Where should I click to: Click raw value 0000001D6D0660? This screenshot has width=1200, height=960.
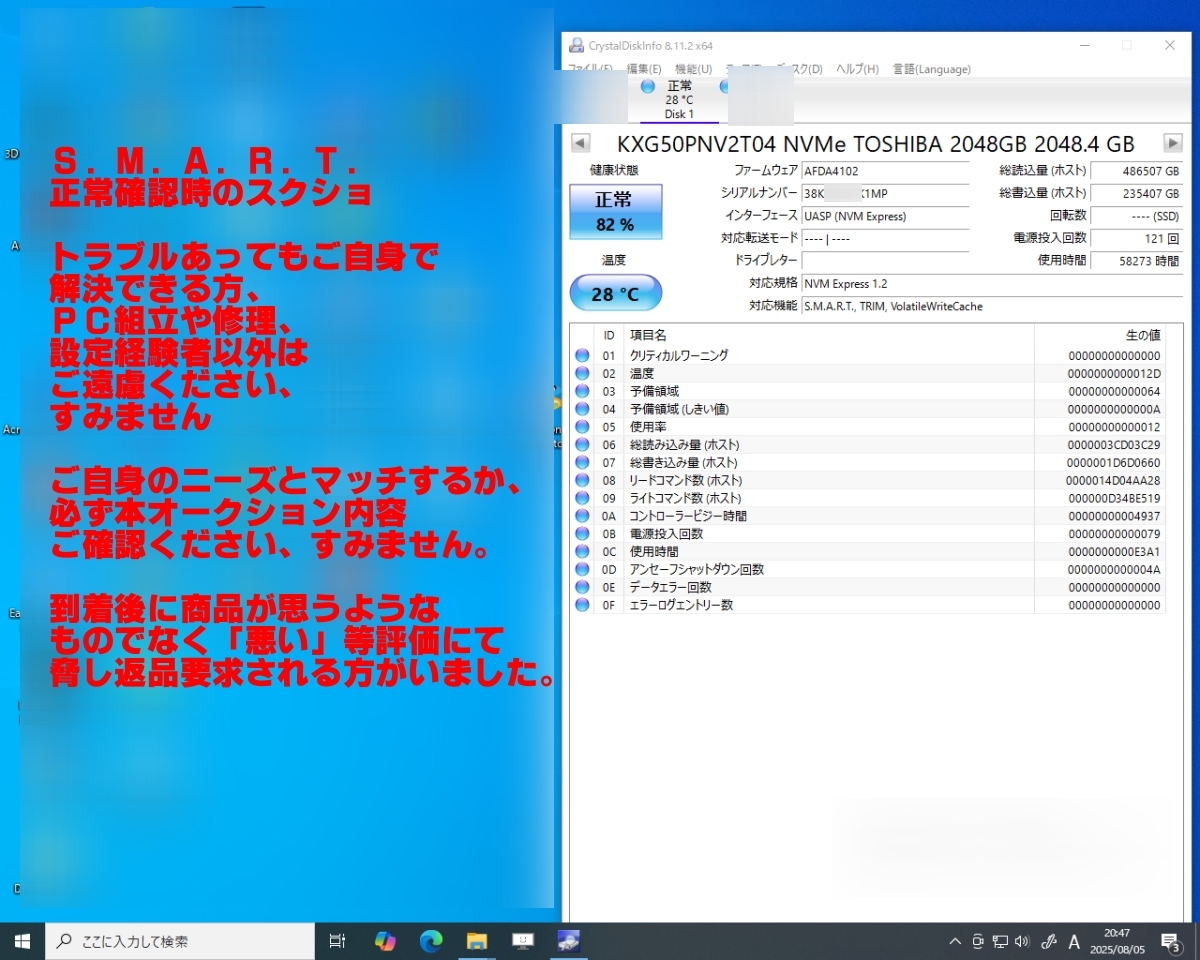pos(1114,462)
